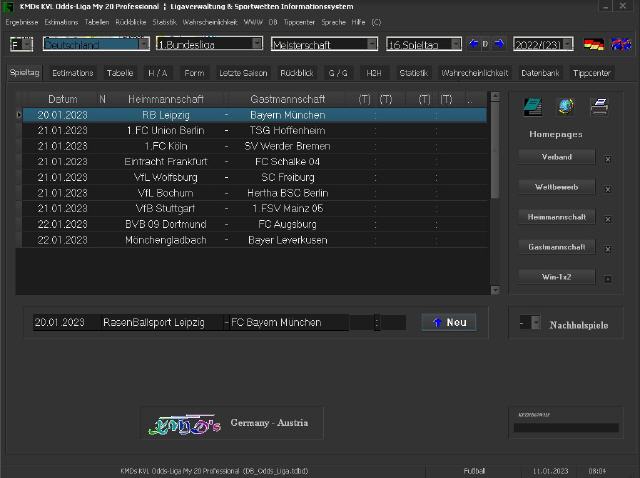Click the Datum column header
Viewport: 640px width, 478px height.
point(62,99)
